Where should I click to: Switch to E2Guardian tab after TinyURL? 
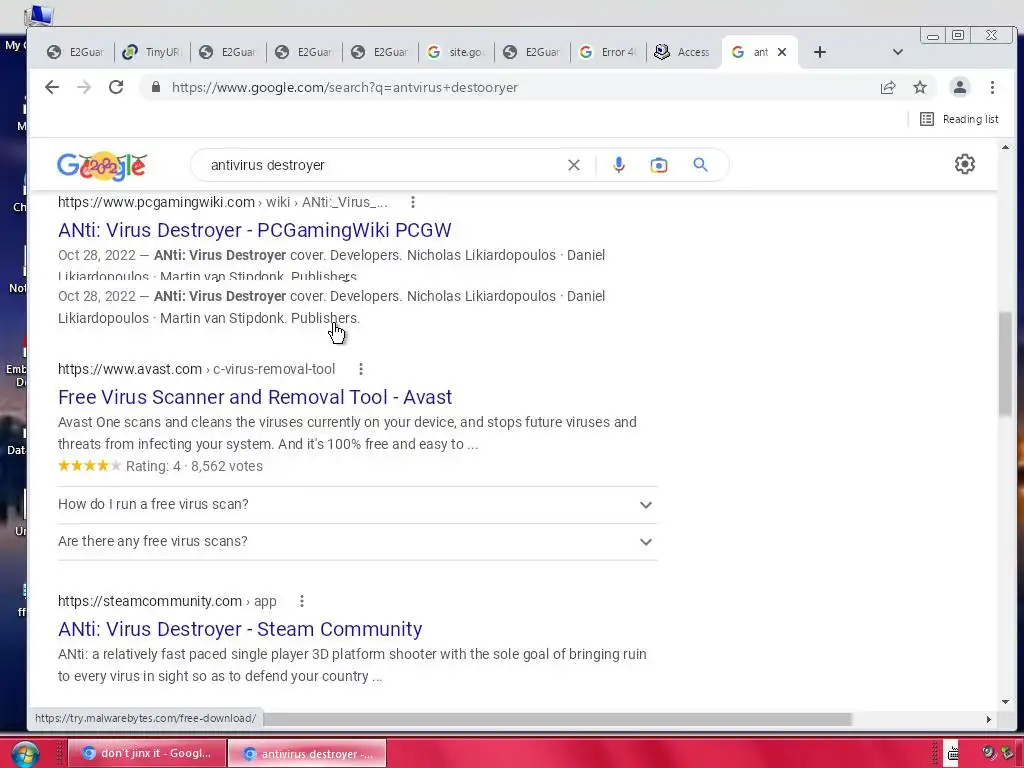click(228, 52)
